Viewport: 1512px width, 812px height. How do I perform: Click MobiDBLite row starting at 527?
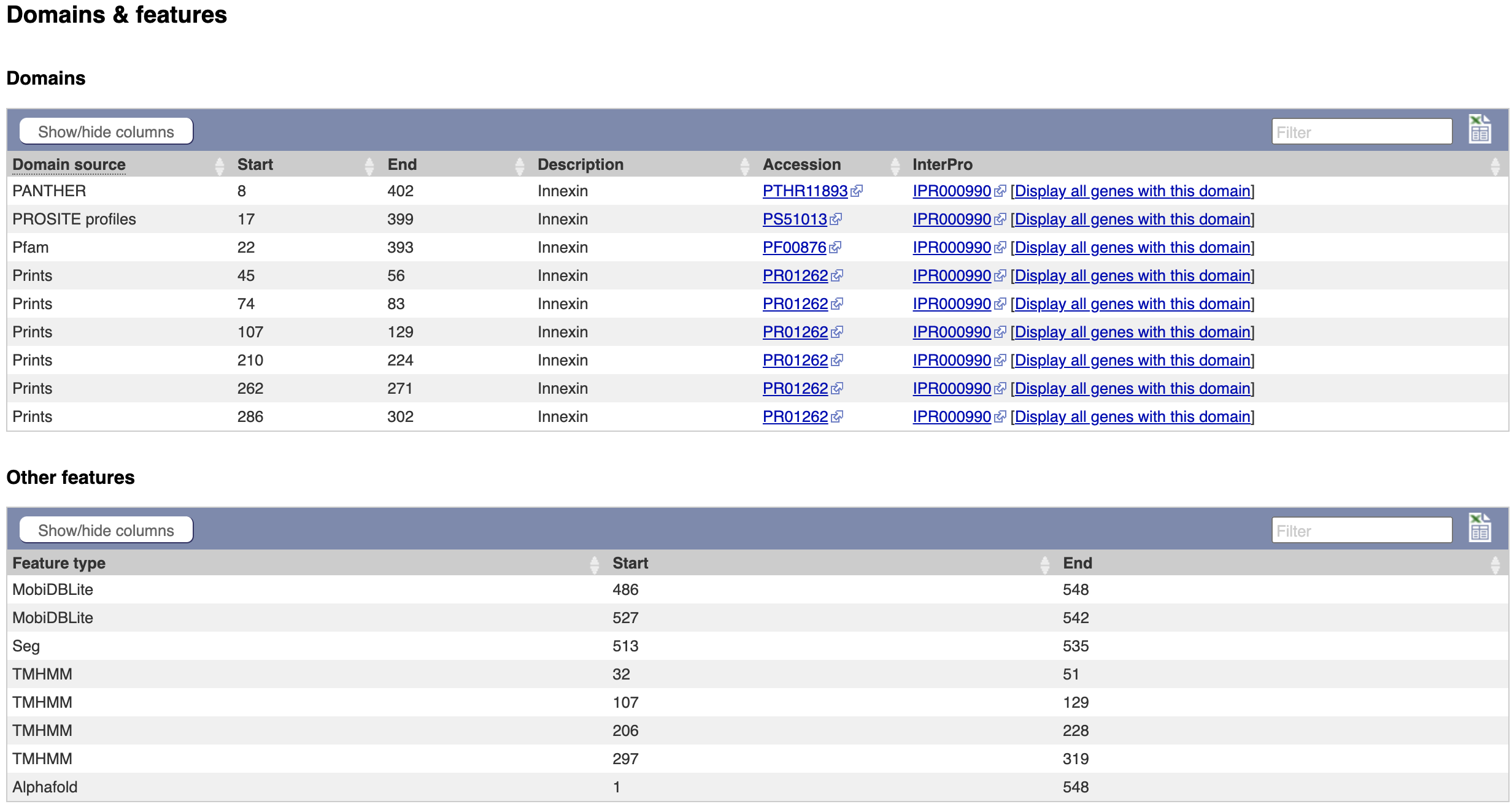(757, 618)
